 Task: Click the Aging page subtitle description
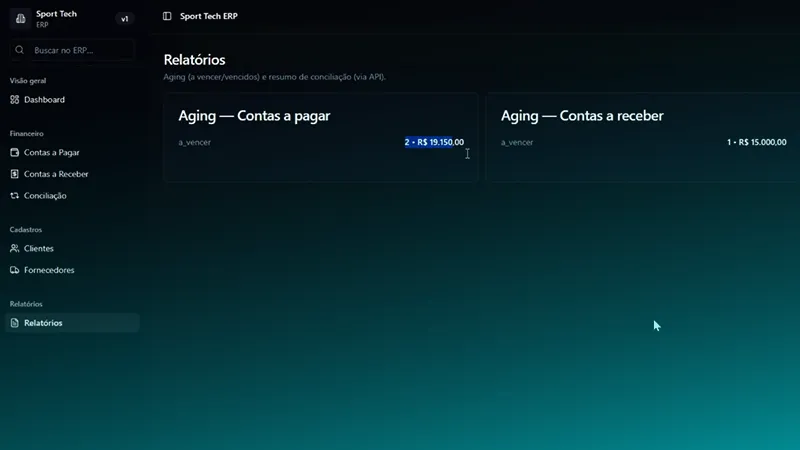point(274,77)
